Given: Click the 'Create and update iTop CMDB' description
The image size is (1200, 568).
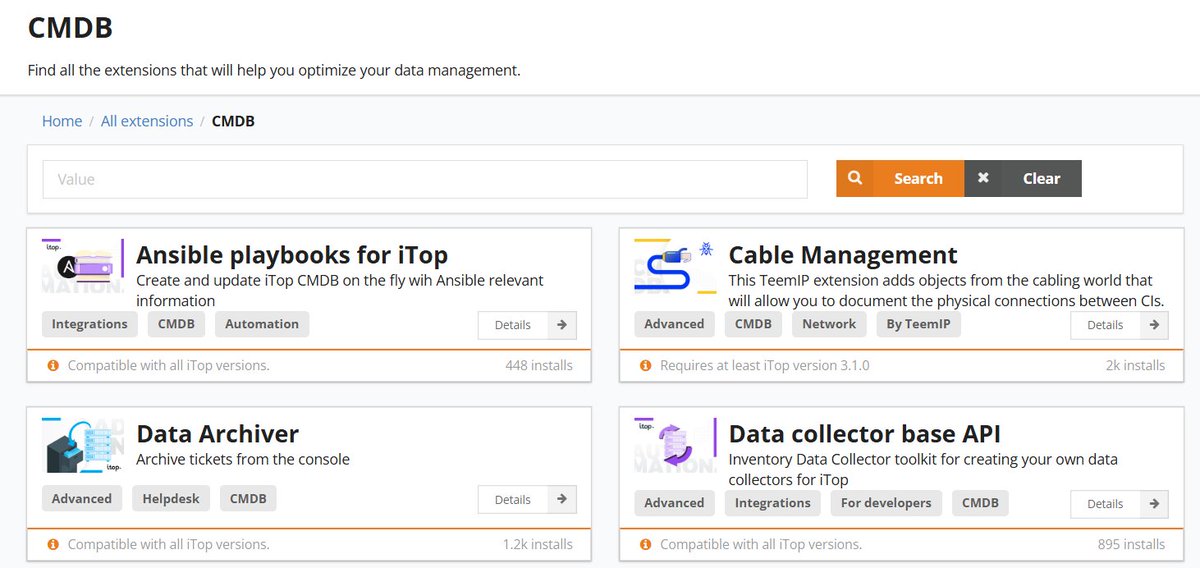Looking at the screenshot, I should coord(340,291).
